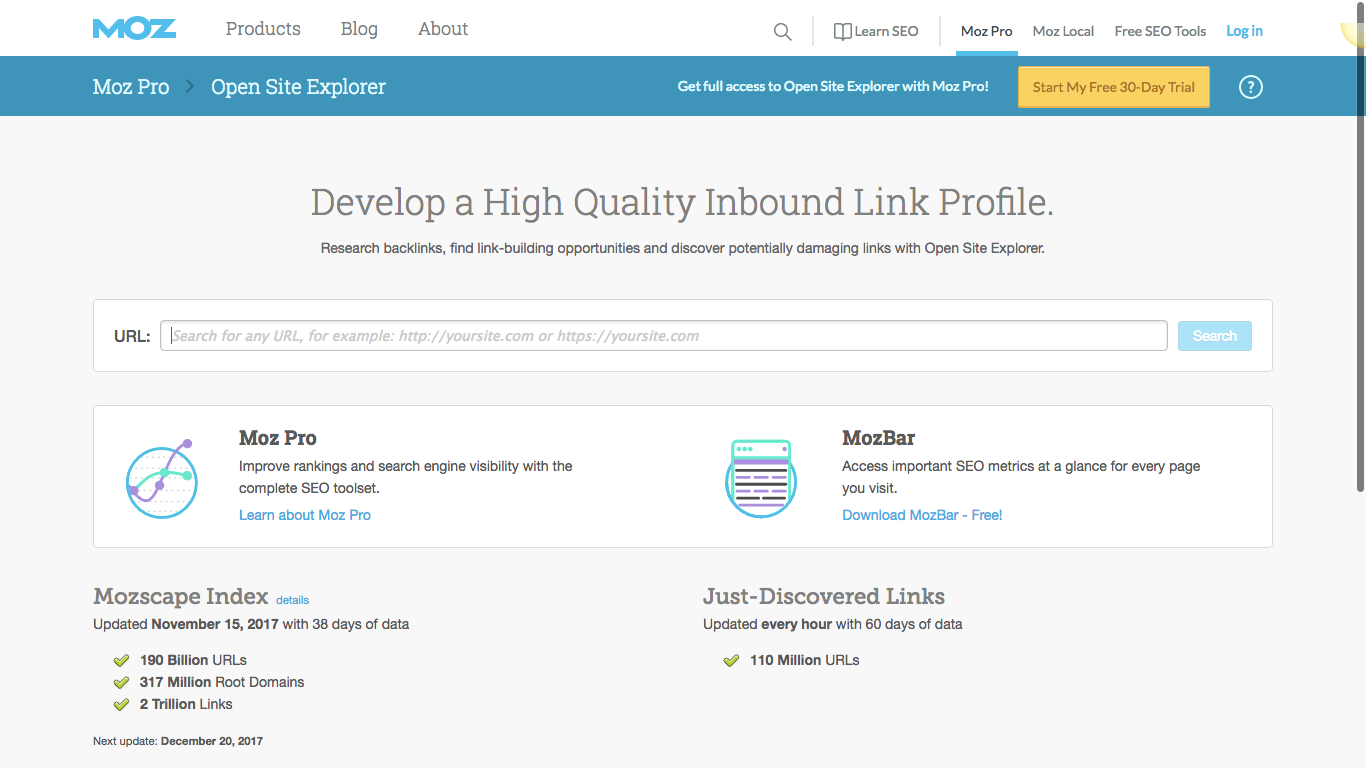Focus the URL search input field
Screen dimensions: 1366x768
pos(664,336)
